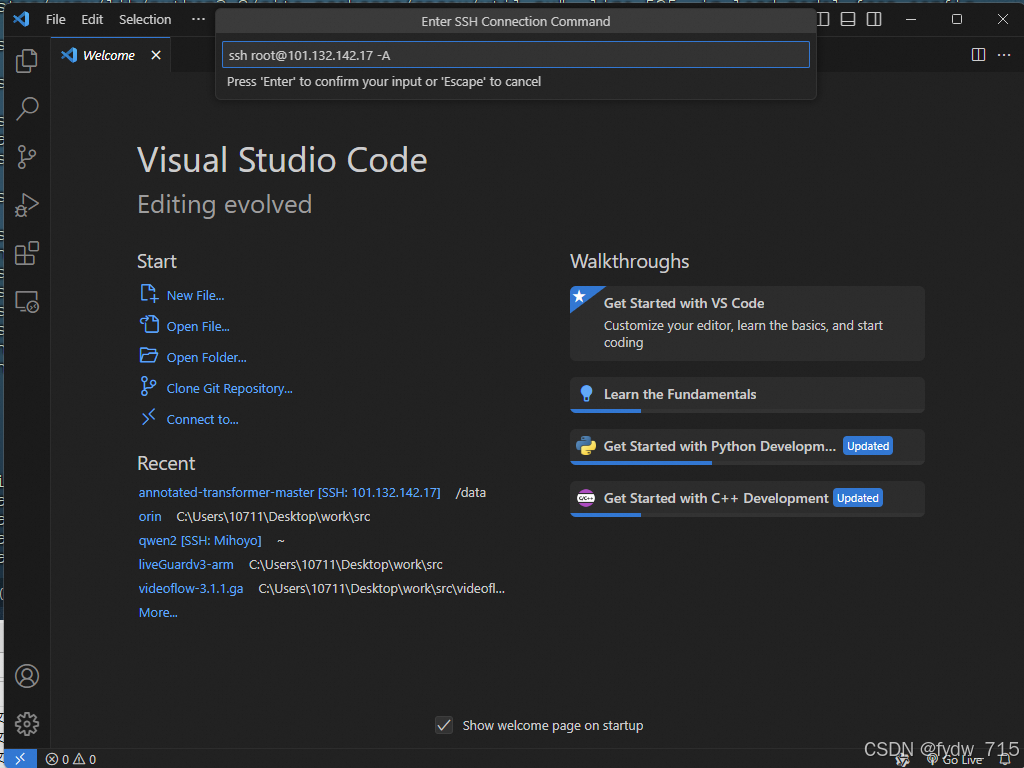This screenshot has height=768, width=1024.
Task: Click the errors and warnings status item
Action: pos(71,759)
